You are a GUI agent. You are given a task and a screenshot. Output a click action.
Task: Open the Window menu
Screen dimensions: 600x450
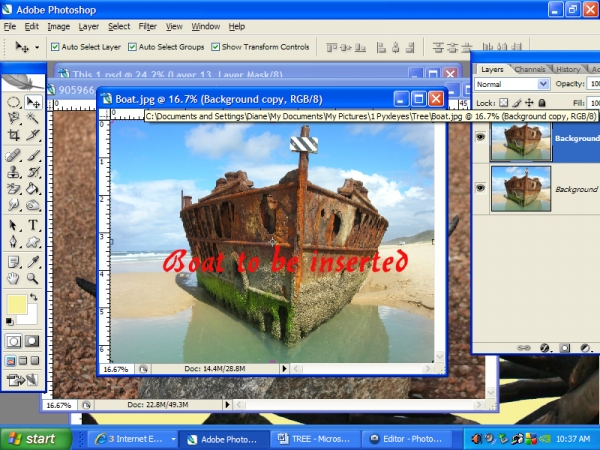(206, 26)
